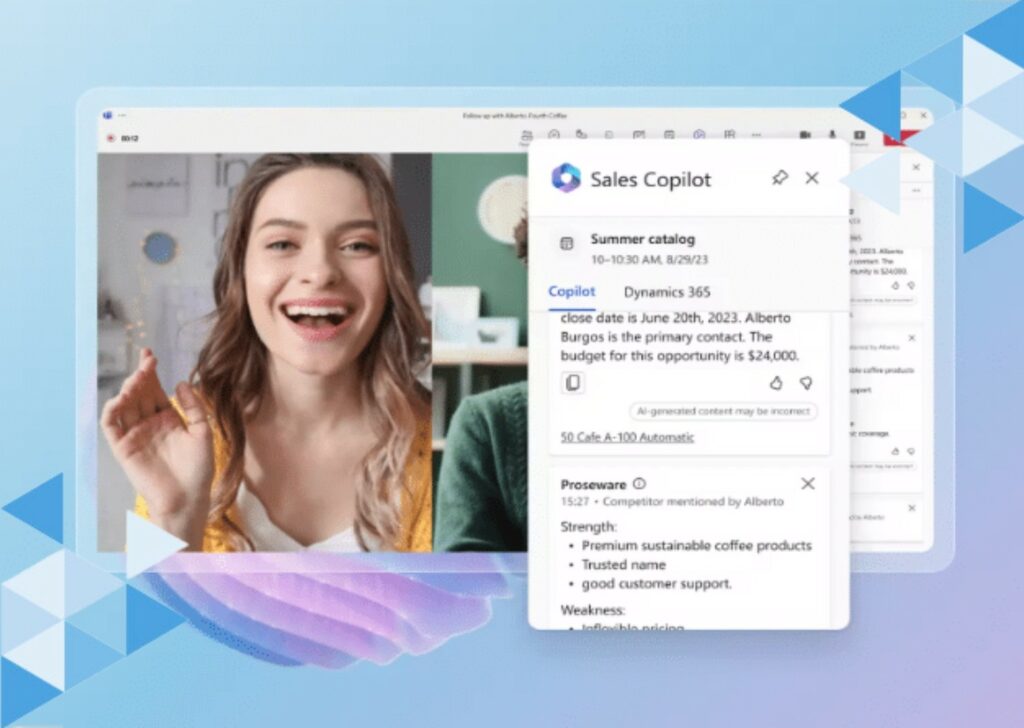Image resolution: width=1024 pixels, height=728 pixels.
Task: Click the red recording indicator
Action: pos(110,138)
